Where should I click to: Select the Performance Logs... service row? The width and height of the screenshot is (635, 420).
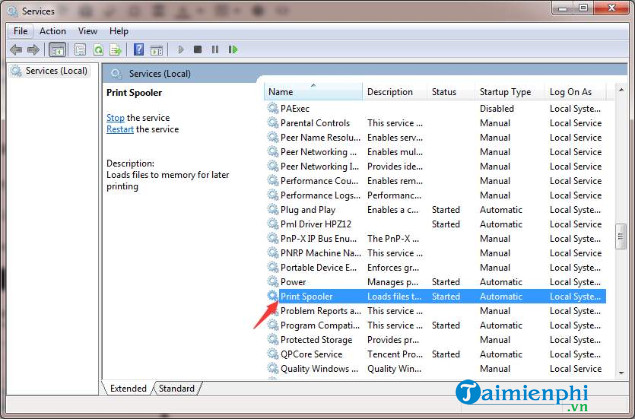point(435,195)
